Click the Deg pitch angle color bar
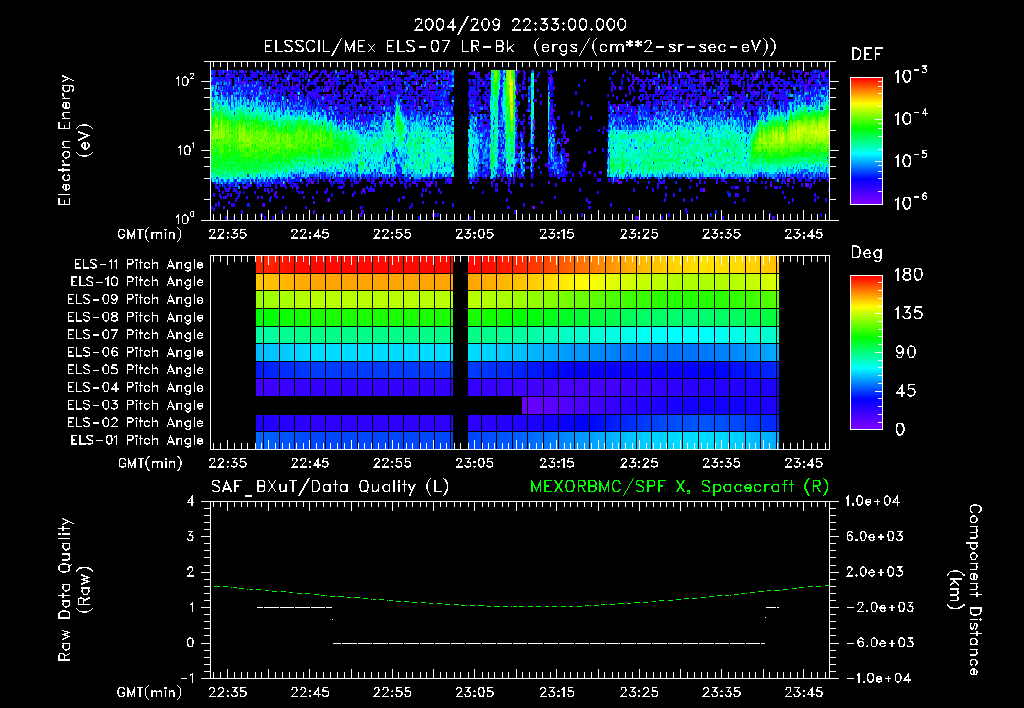This screenshot has height=708, width=1024. click(866, 352)
